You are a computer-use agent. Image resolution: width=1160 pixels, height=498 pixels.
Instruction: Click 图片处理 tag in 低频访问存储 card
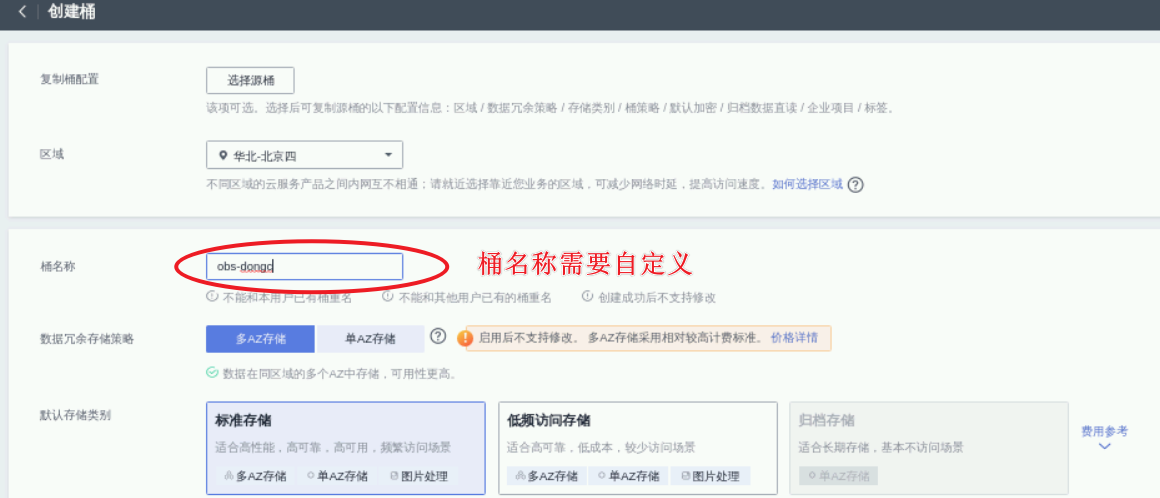(x=710, y=476)
